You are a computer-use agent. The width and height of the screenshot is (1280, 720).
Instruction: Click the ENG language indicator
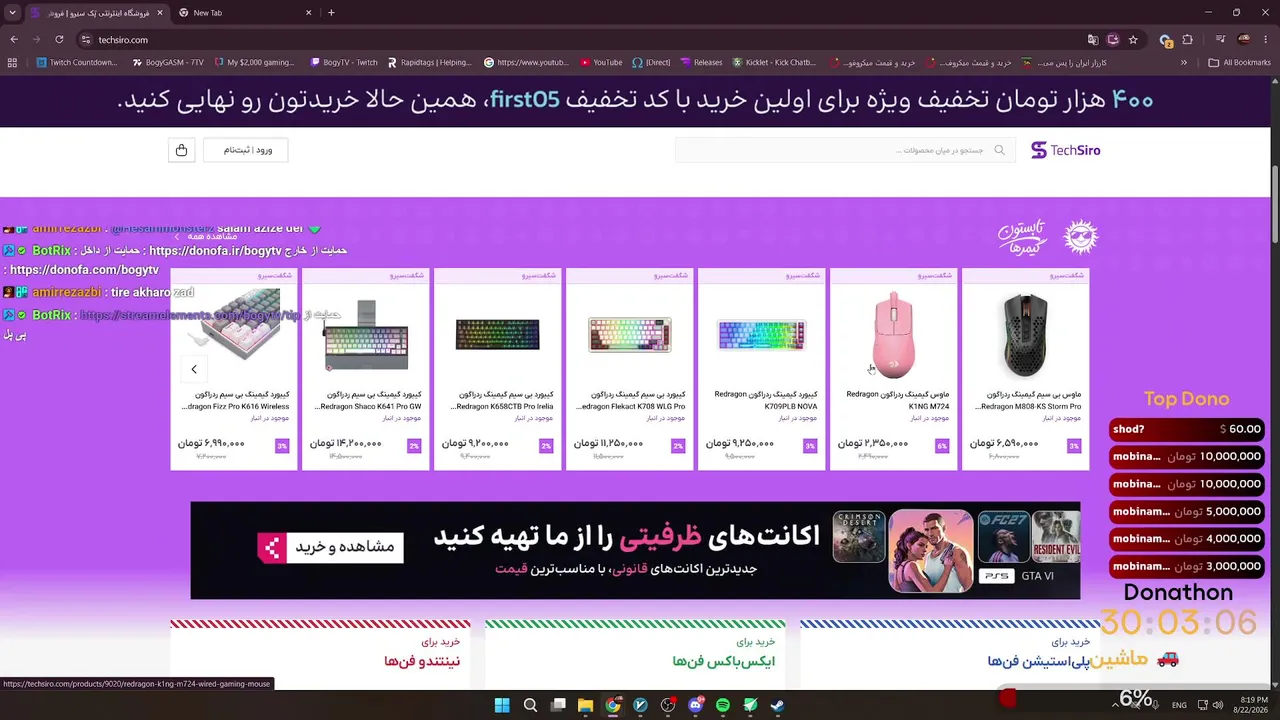coord(1179,705)
